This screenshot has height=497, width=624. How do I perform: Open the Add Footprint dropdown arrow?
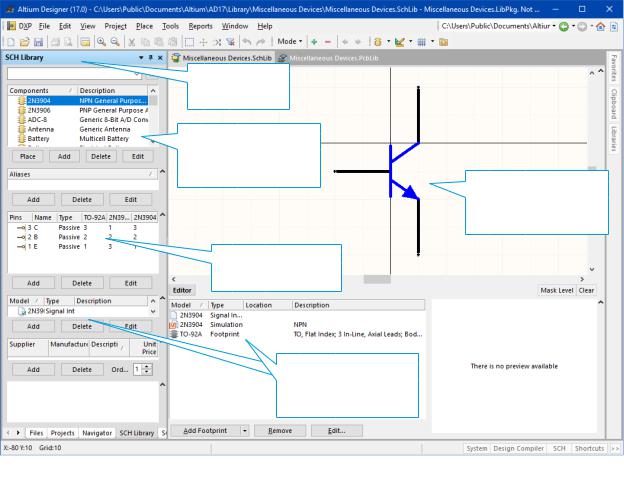(x=245, y=431)
